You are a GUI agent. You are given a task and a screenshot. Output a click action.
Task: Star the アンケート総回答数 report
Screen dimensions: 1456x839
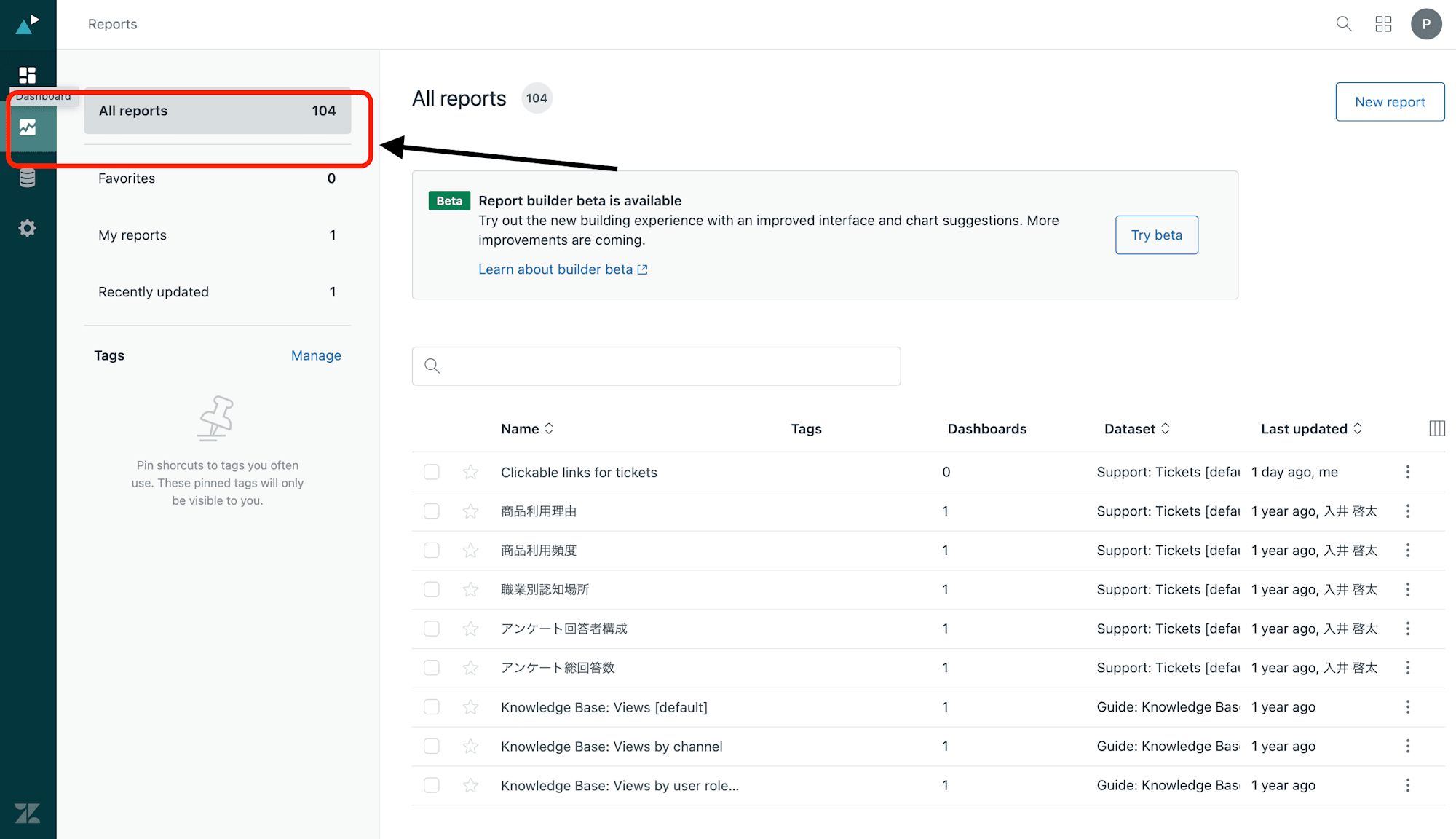[470, 668]
